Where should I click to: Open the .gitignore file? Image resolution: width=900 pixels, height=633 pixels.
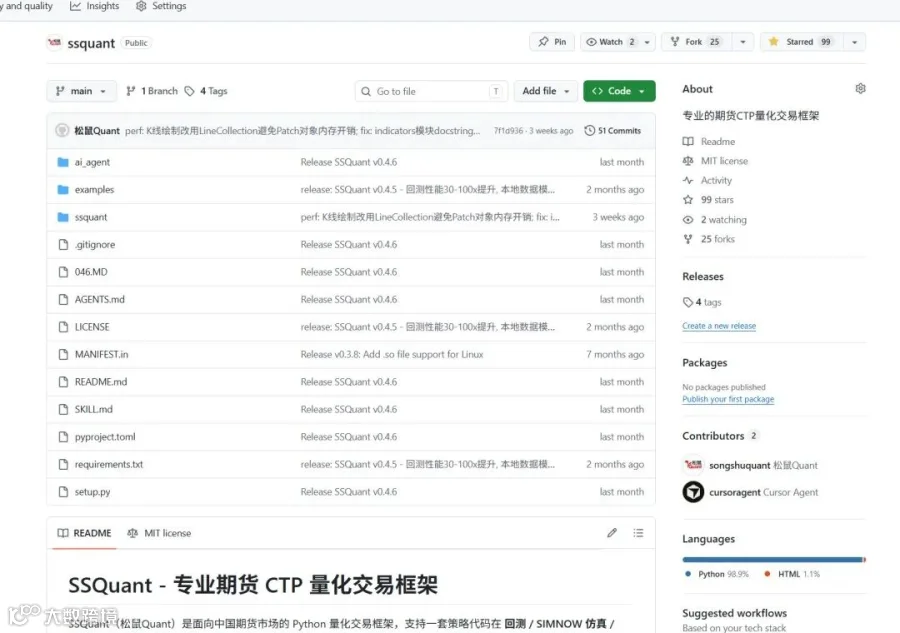[95, 245]
